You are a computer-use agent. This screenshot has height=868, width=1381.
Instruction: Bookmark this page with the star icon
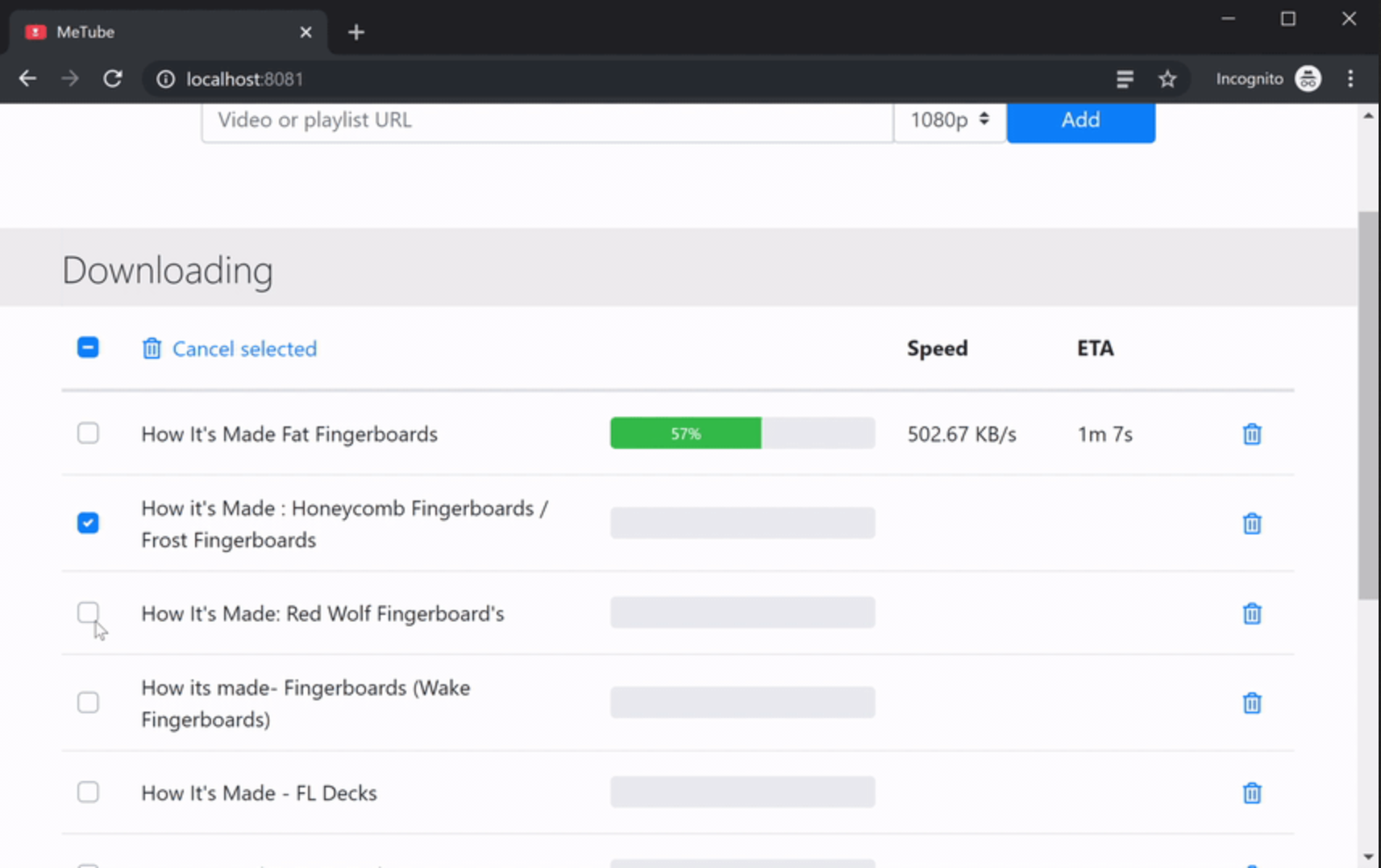1168,78
